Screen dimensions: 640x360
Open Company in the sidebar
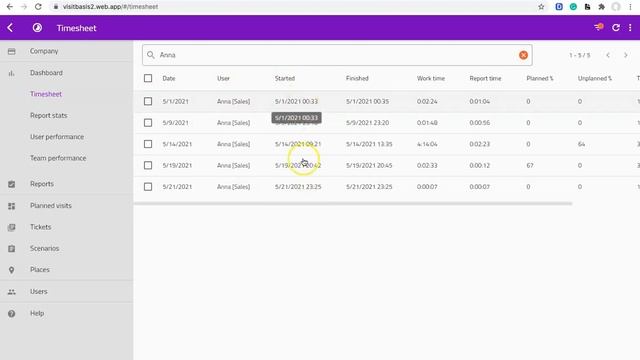point(44,51)
